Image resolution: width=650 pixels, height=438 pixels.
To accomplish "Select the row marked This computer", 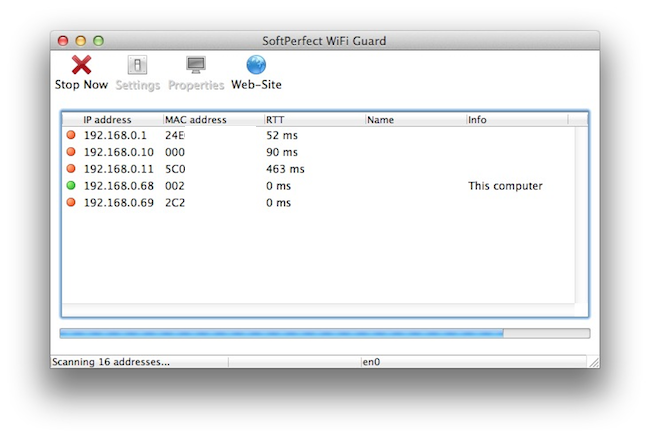I will 318,186.
